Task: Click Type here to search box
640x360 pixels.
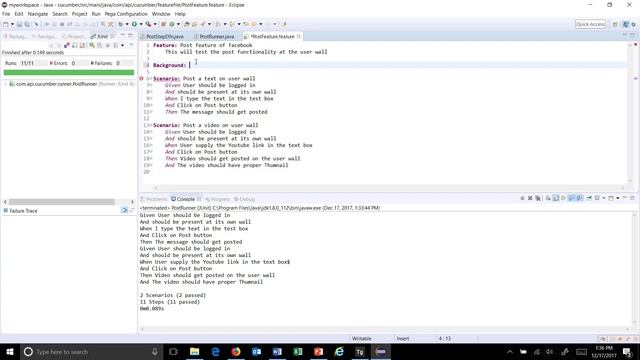Action: [91, 351]
